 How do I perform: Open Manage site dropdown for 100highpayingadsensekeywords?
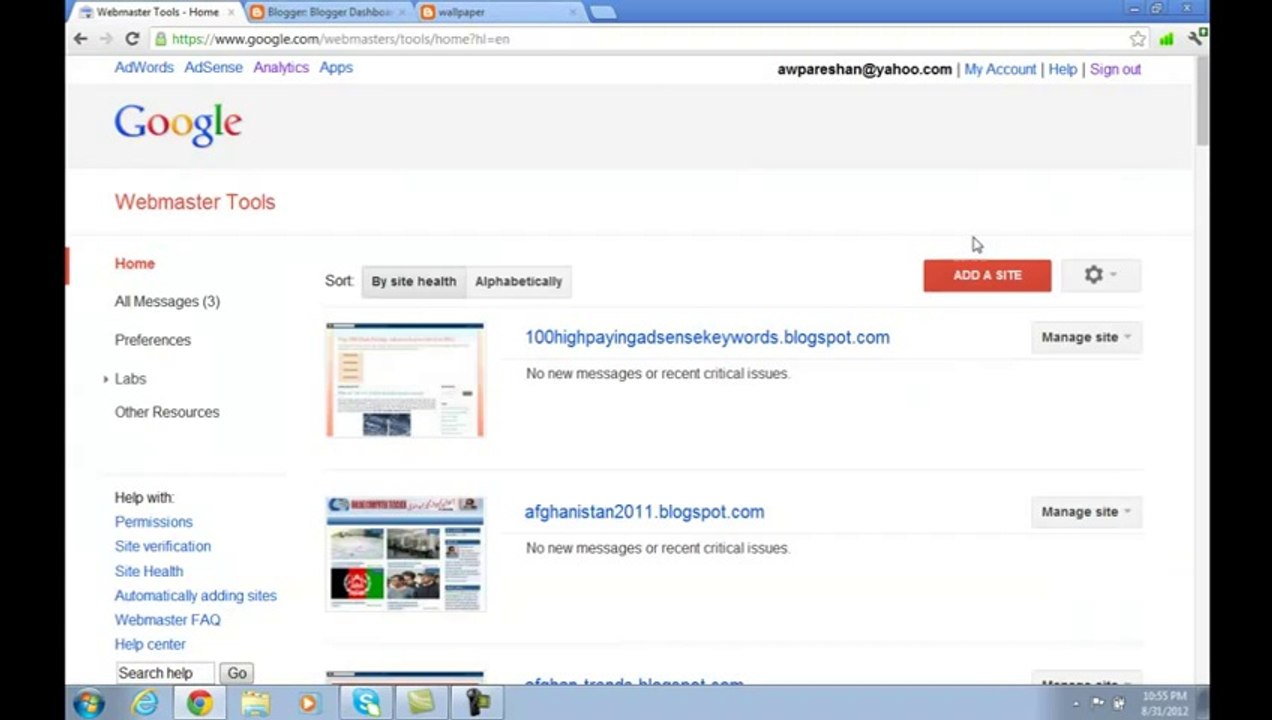point(1086,337)
